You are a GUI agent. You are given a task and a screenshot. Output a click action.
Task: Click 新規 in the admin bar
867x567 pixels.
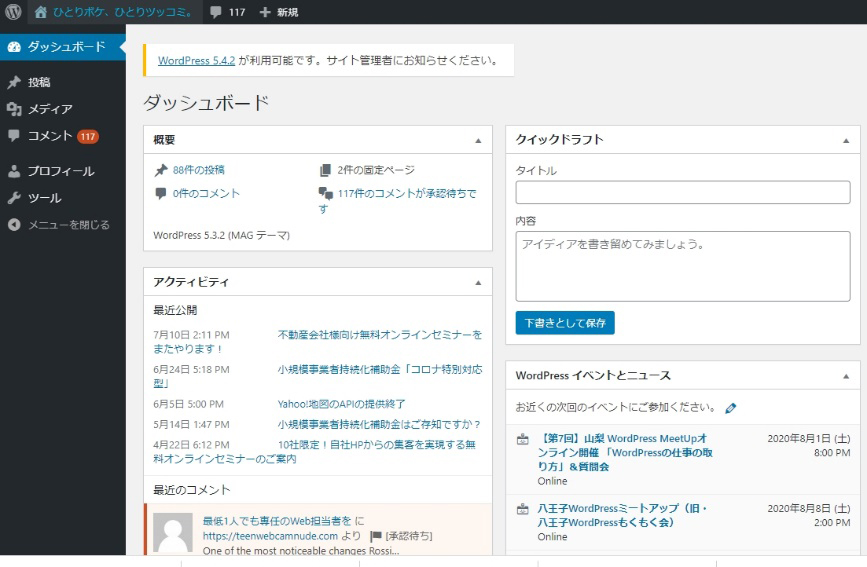point(288,12)
